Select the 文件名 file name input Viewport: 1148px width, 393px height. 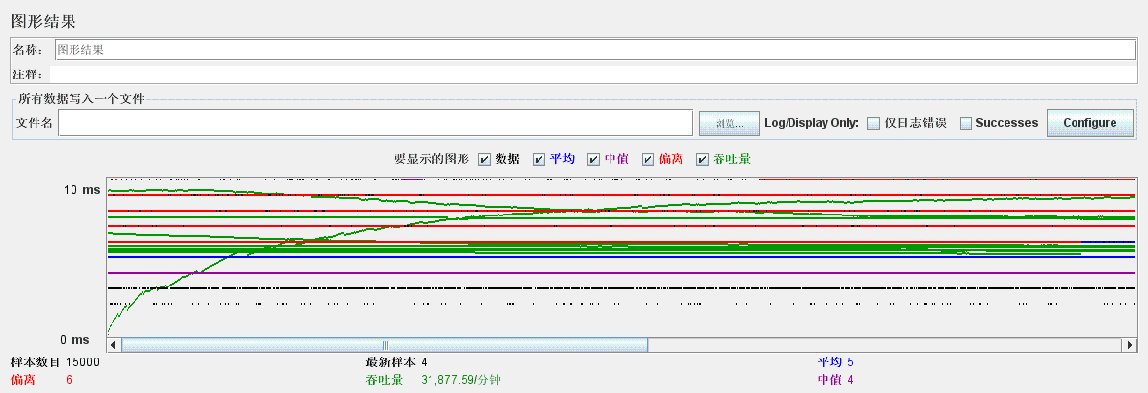(376, 123)
